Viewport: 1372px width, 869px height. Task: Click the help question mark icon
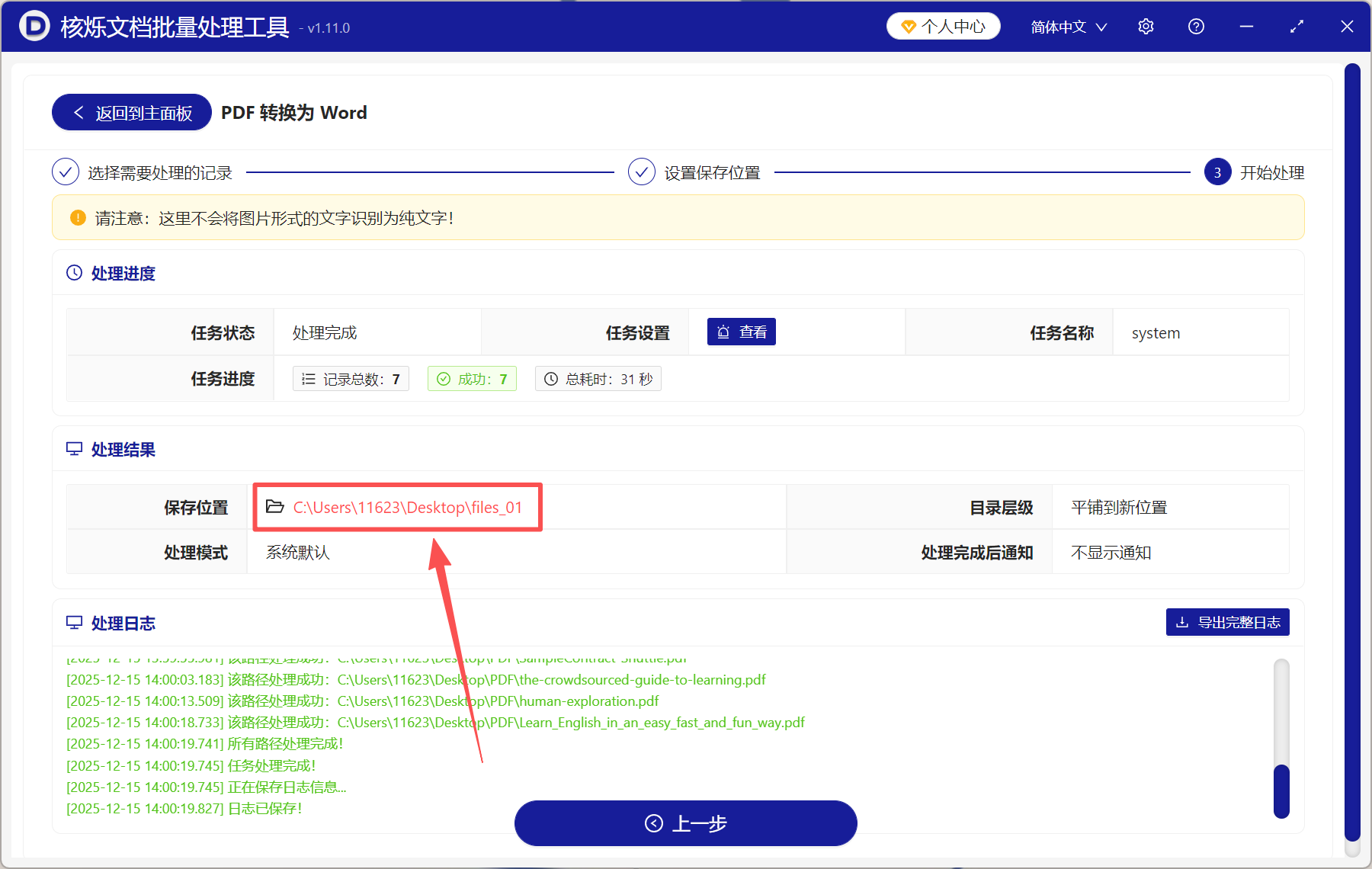pyautogui.click(x=1196, y=26)
